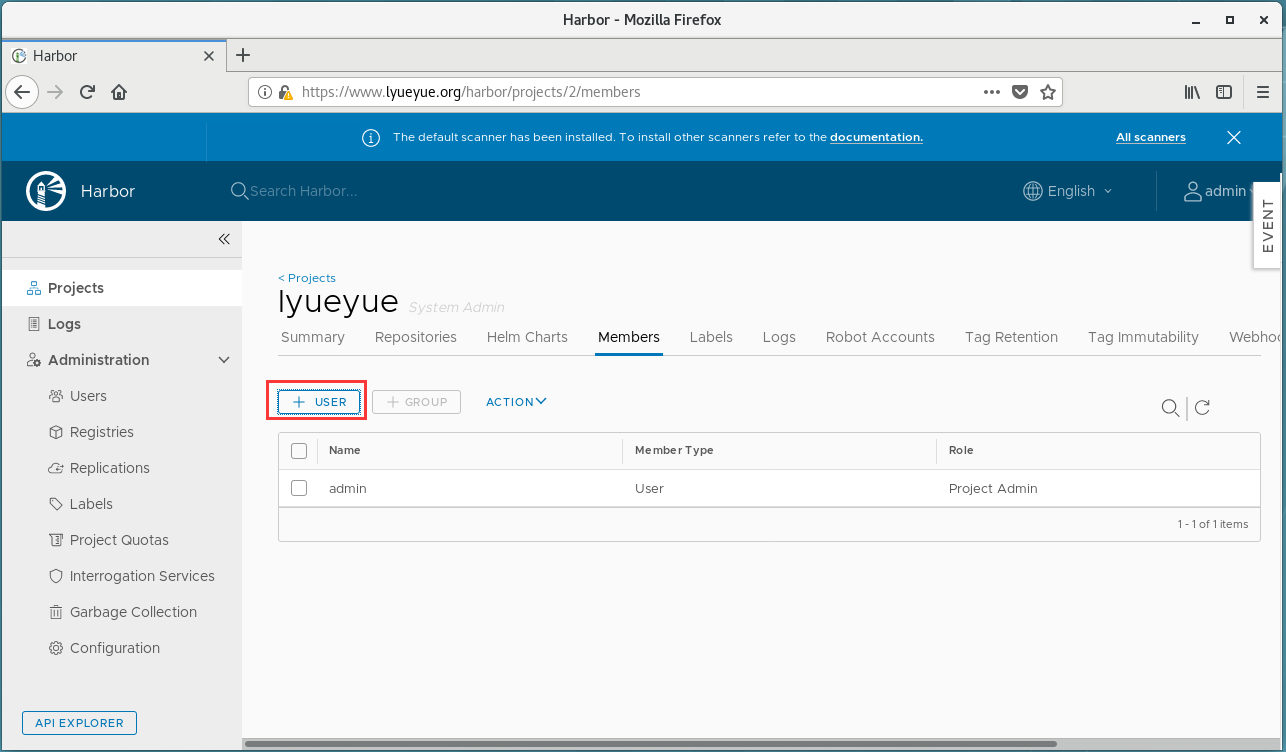Screen dimensions: 1286x752
Task: Click the + GROUP button
Action: (416, 402)
